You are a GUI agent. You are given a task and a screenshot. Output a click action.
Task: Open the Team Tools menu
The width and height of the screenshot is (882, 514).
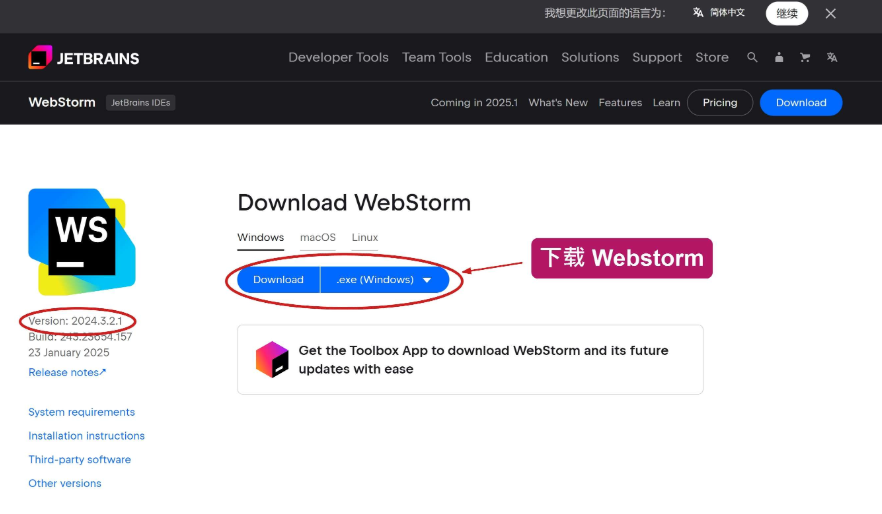436,57
